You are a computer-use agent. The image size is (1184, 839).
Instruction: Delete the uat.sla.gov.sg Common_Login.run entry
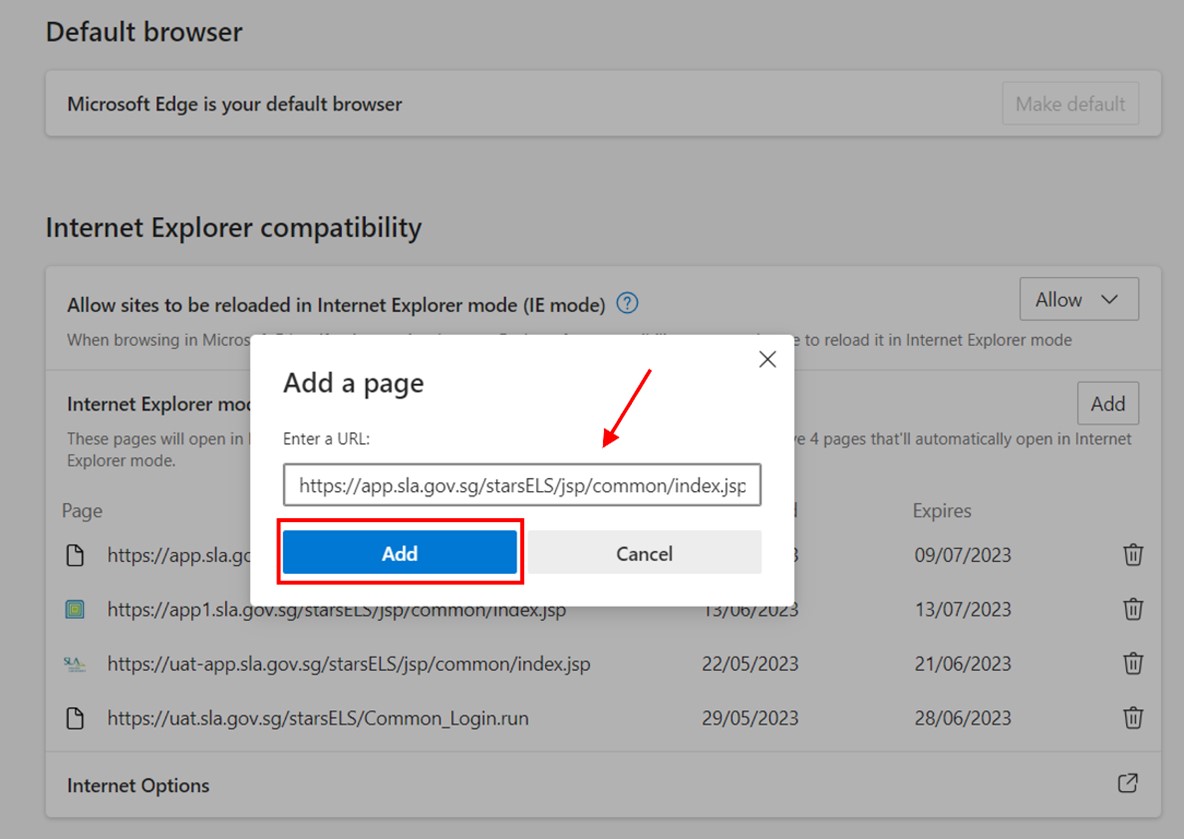pos(1133,718)
